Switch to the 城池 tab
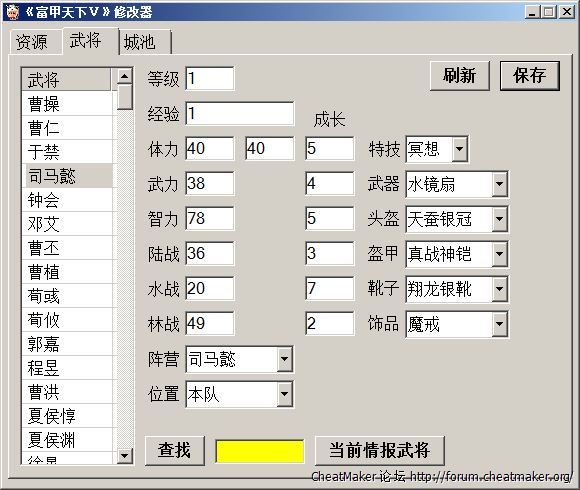This screenshot has height=490, width=580. click(145, 42)
